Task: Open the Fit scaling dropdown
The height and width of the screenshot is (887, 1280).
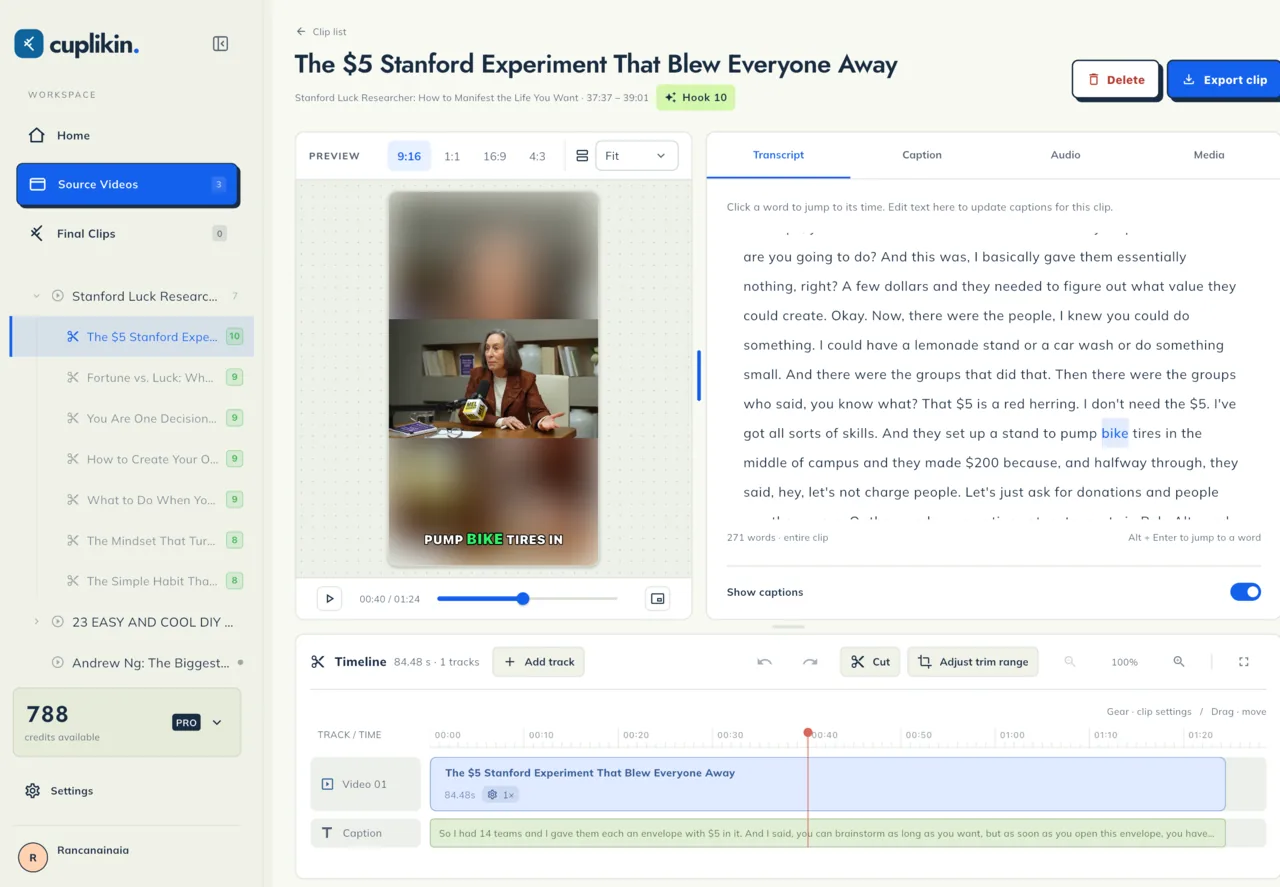Action: [x=637, y=156]
